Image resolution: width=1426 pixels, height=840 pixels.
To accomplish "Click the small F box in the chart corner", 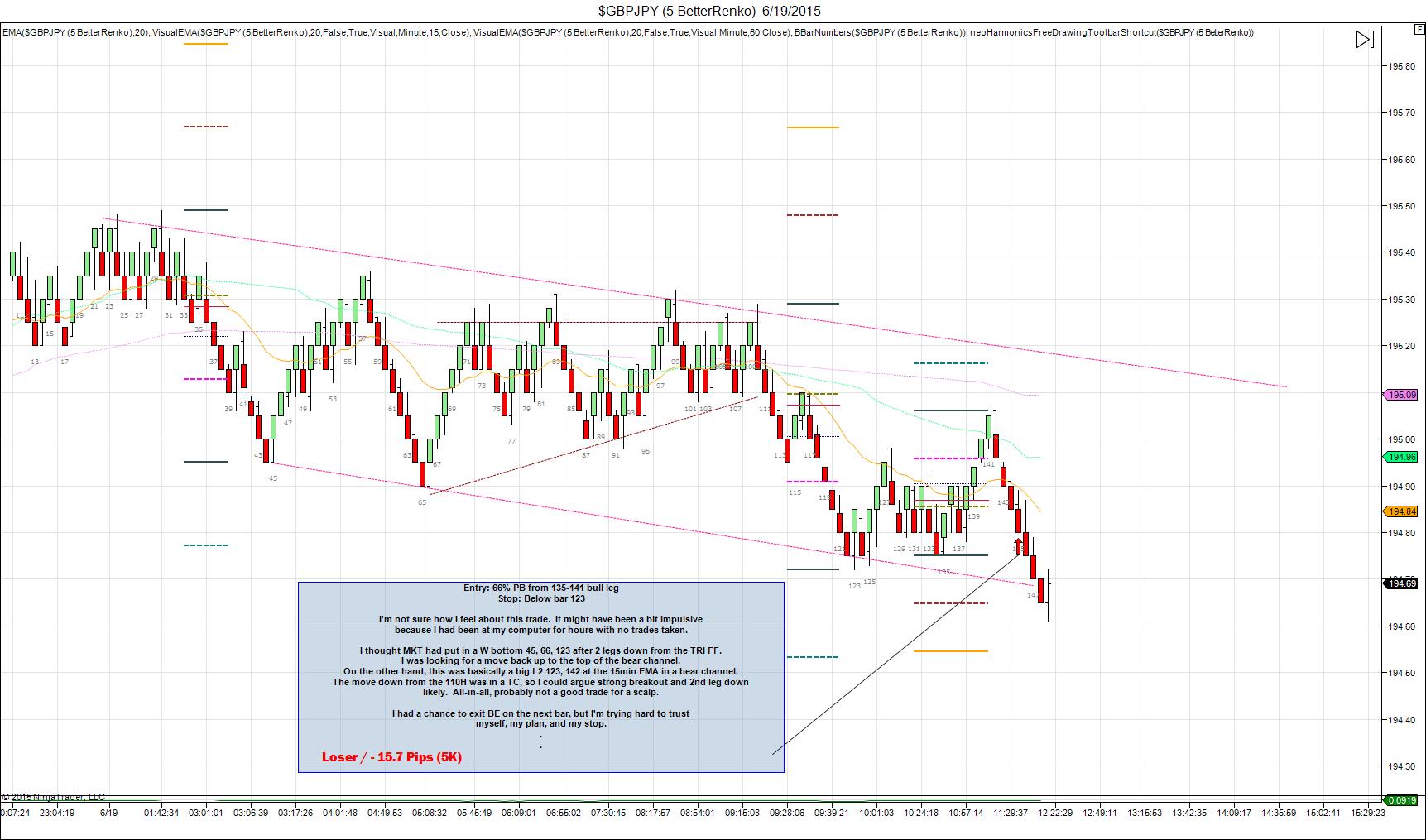I will [1420, 29].
